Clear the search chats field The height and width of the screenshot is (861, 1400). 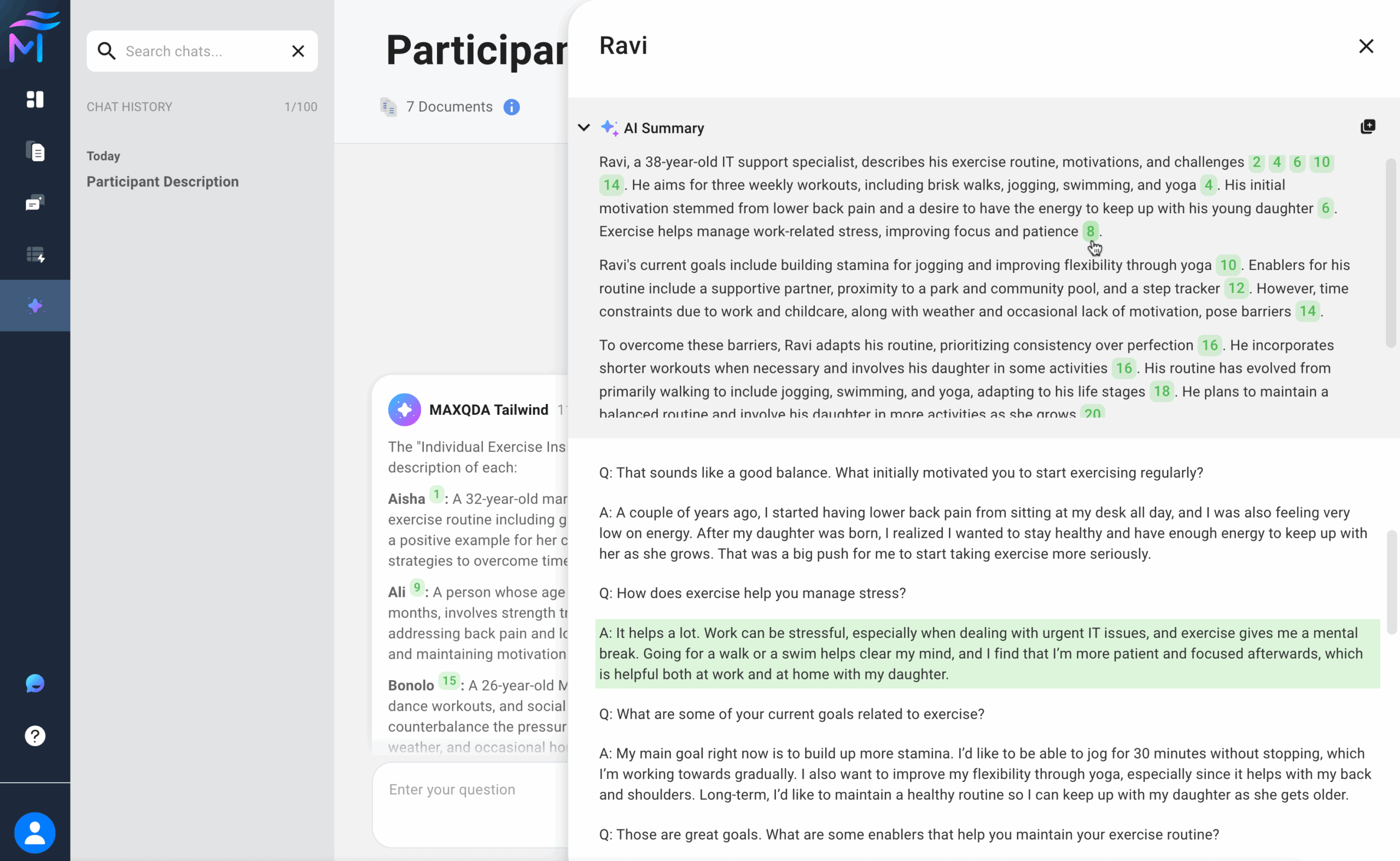click(x=298, y=51)
